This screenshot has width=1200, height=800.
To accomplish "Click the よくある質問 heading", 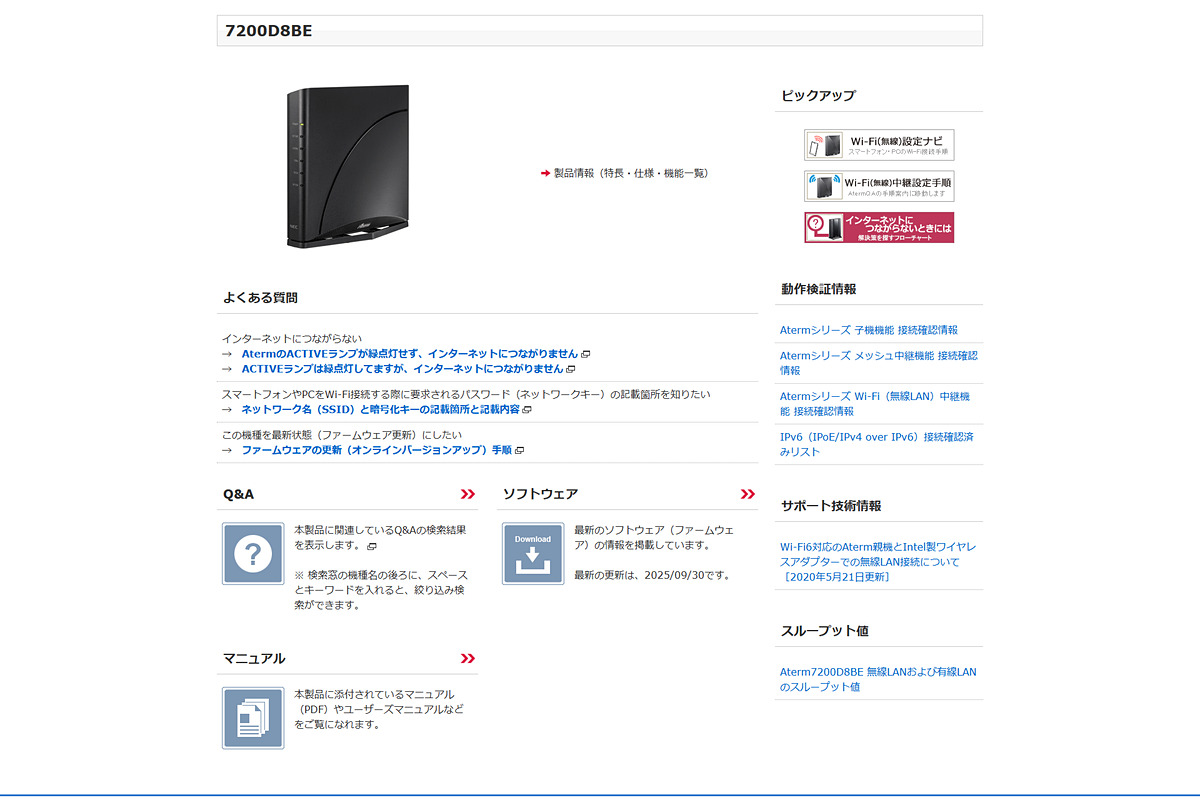I will click(x=260, y=298).
